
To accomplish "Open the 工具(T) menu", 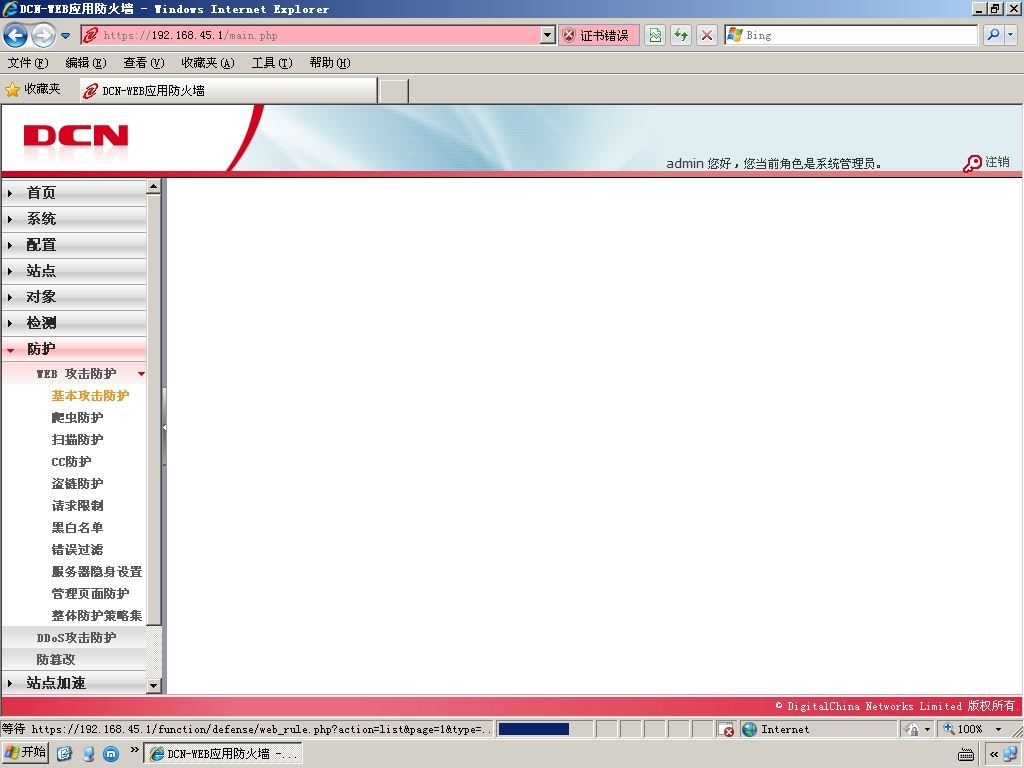I will 272,63.
